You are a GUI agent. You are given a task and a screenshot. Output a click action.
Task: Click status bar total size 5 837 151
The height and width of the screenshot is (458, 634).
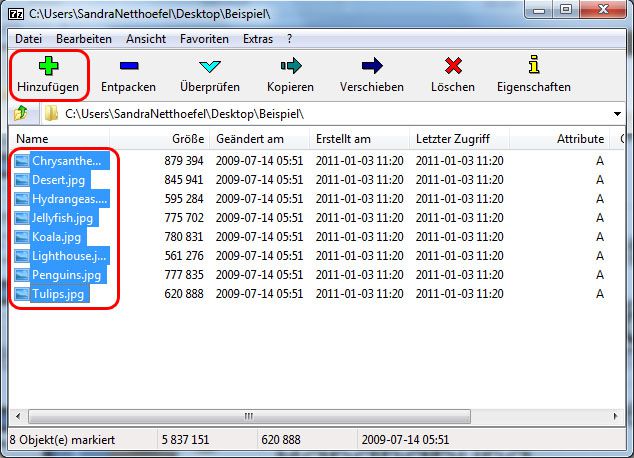coord(186,440)
